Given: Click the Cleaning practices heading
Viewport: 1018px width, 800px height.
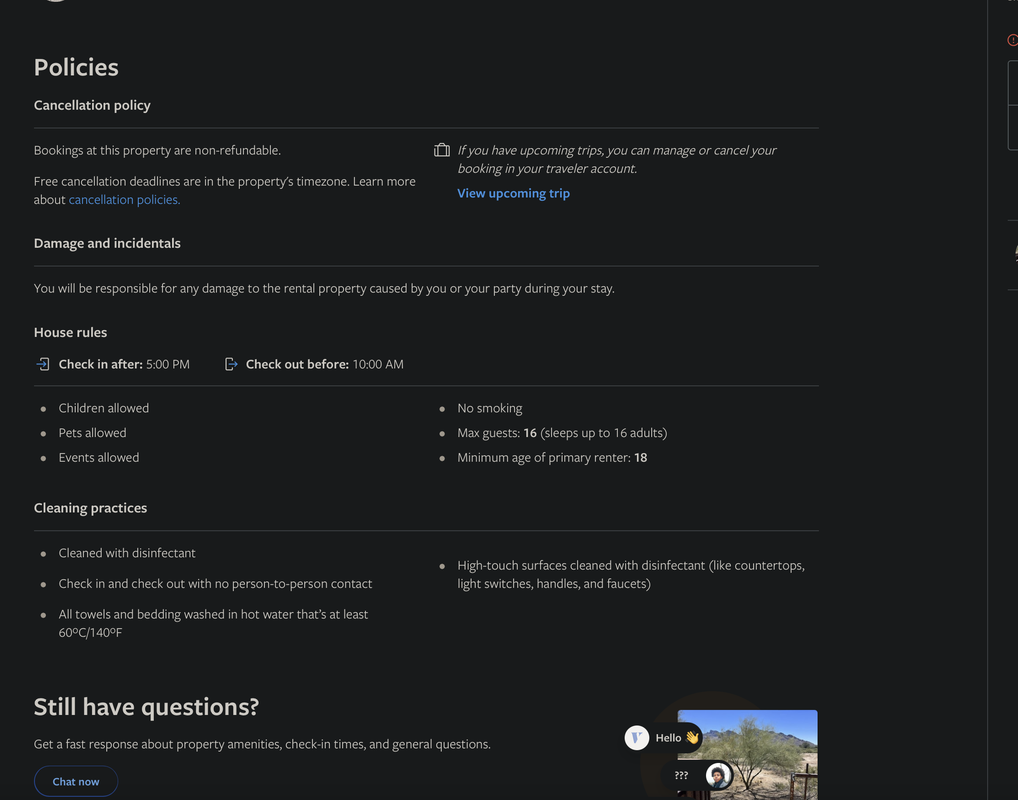Looking at the screenshot, I should click(x=90, y=508).
